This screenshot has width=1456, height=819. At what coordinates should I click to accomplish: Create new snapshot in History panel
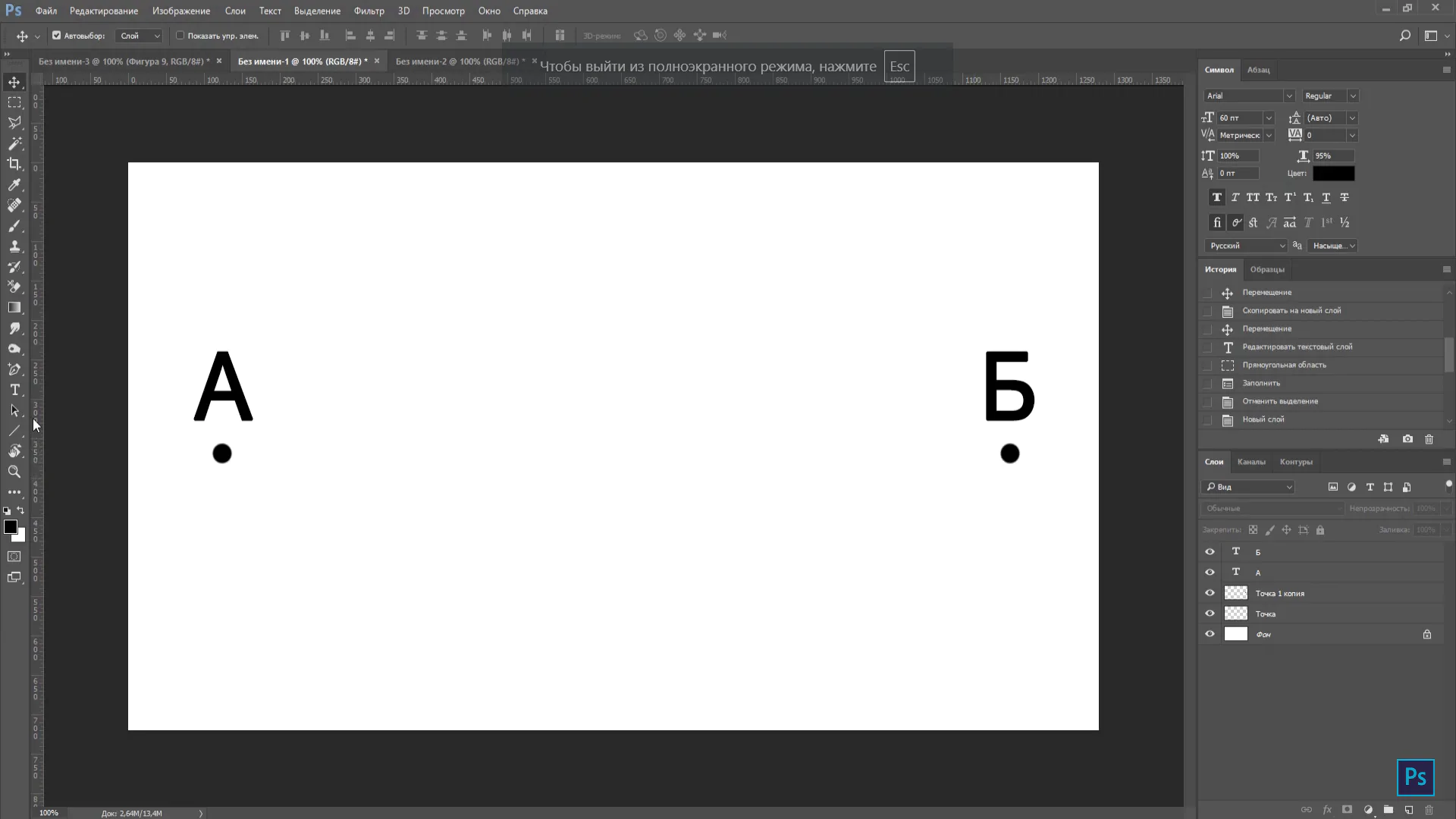[x=1407, y=439]
